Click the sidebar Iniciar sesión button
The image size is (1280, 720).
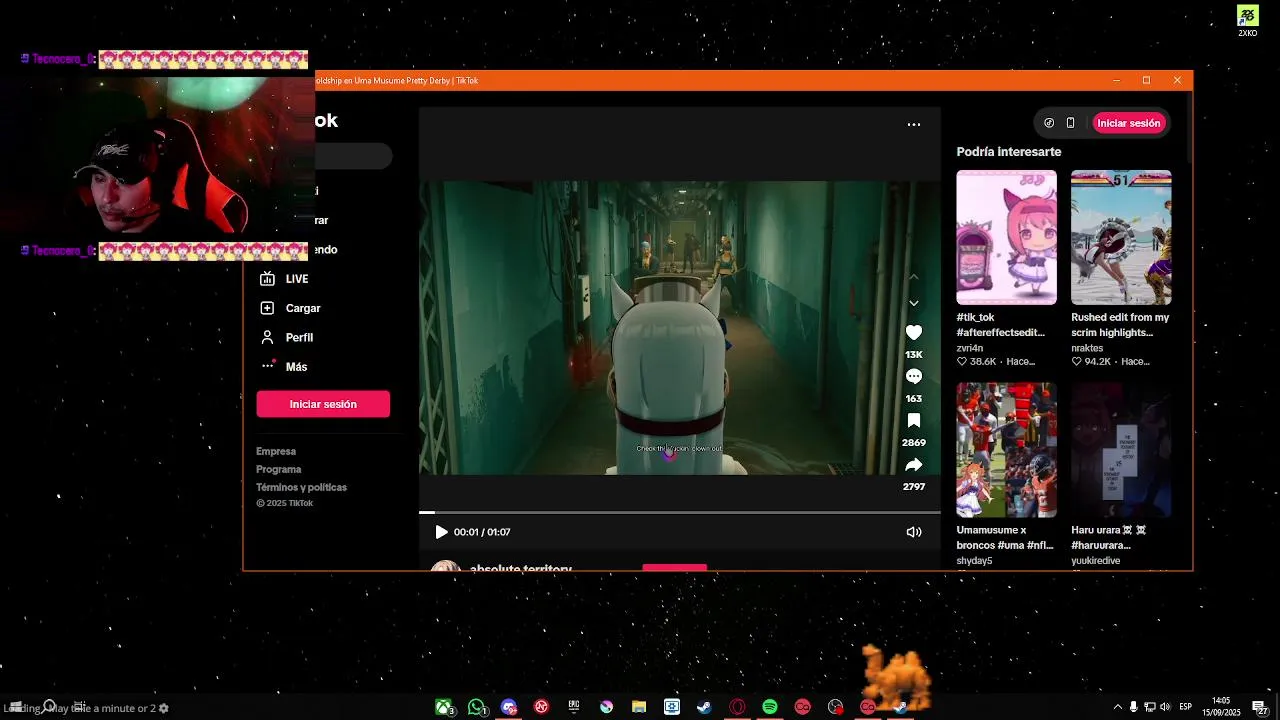[x=323, y=404]
